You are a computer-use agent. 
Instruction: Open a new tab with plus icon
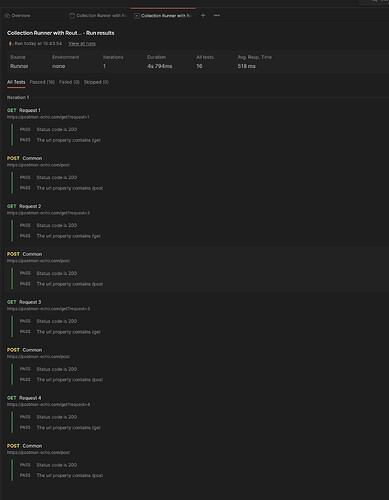[203, 15]
